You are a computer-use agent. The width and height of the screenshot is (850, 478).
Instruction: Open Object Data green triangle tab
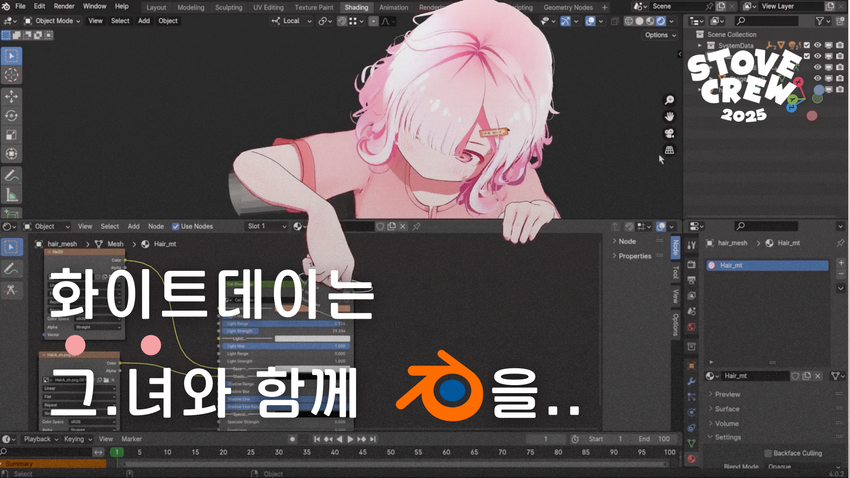(691, 444)
